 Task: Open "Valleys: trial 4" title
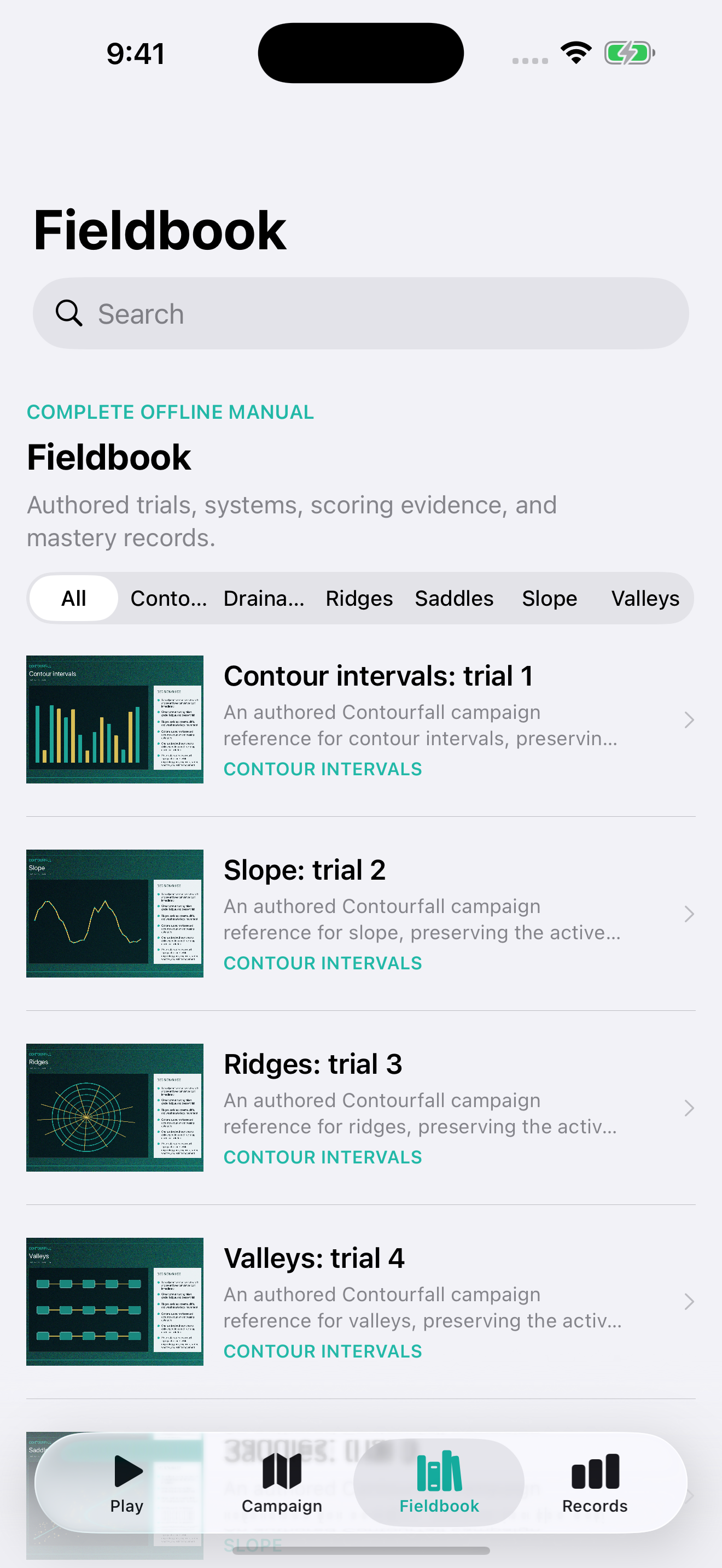click(x=314, y=1259)
